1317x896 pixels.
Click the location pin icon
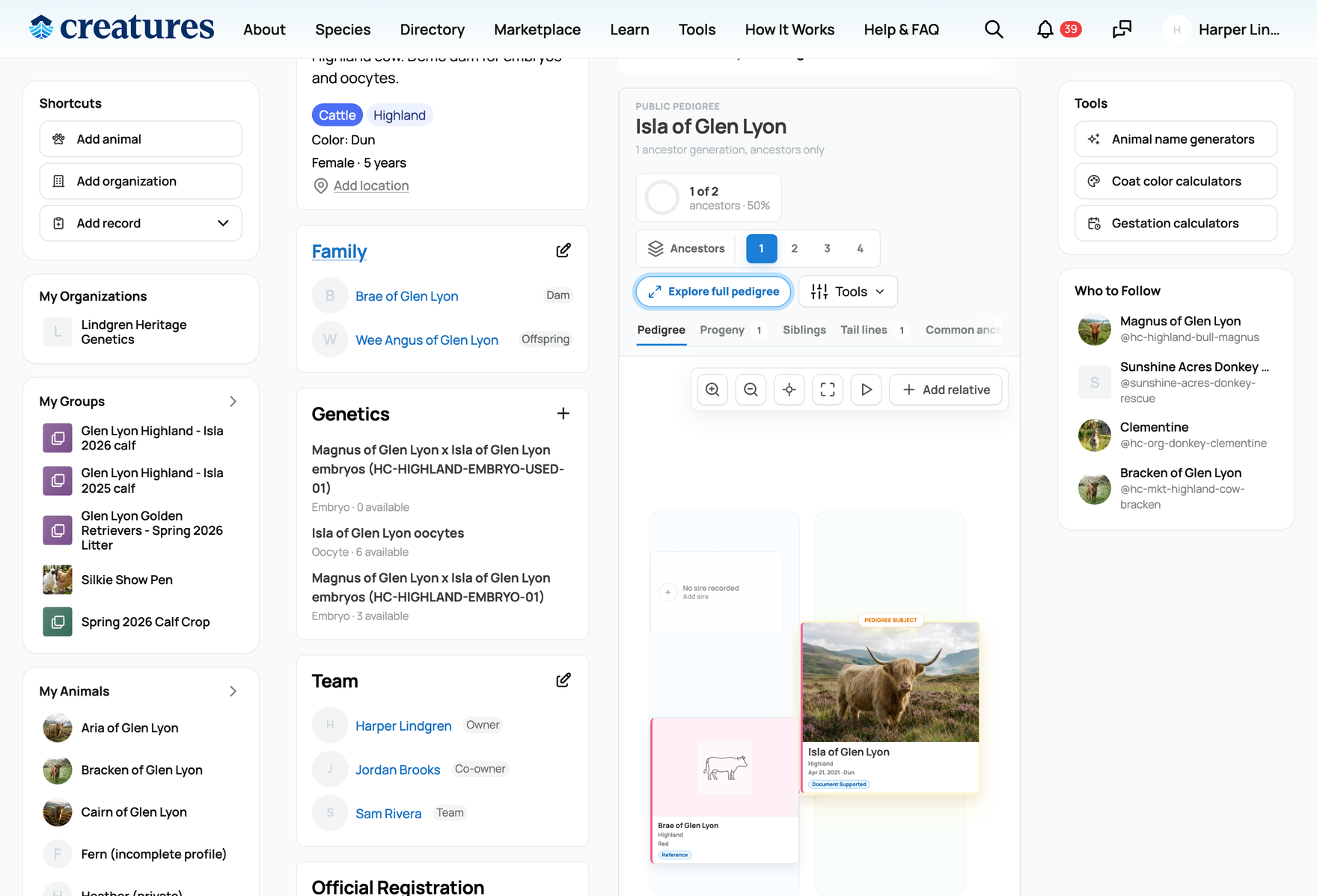click(x=321, y=185)
